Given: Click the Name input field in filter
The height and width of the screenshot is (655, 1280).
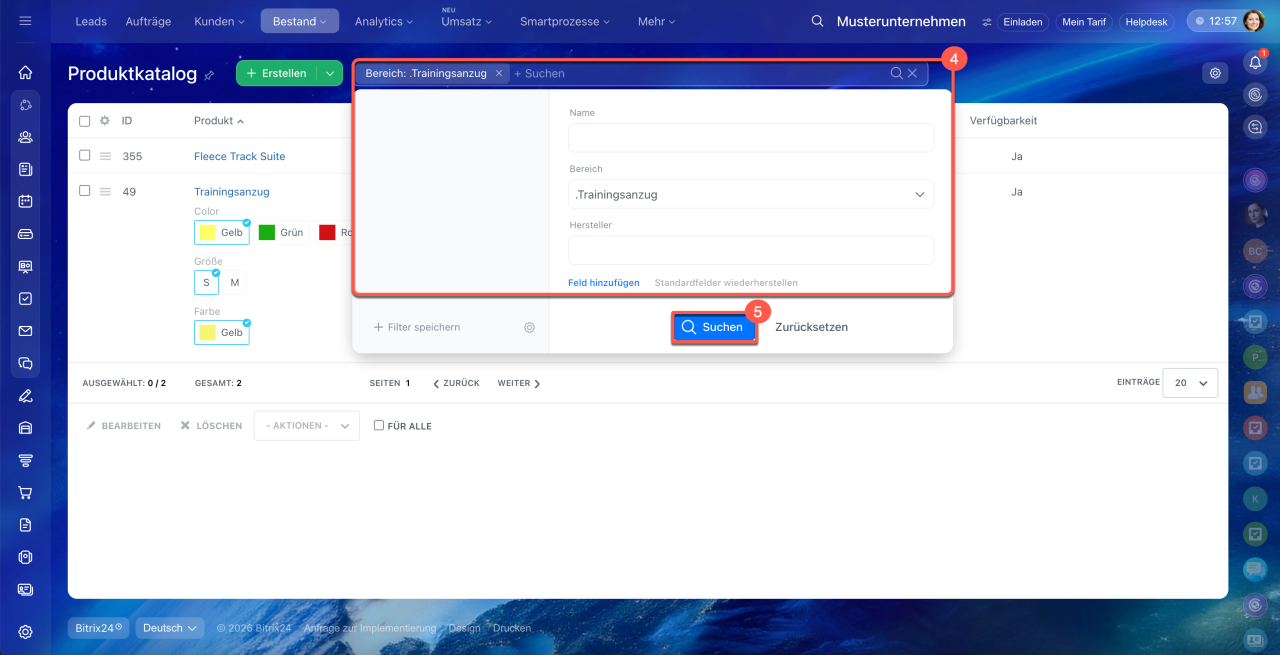Looking at the screenshot, I should (751, 138).
